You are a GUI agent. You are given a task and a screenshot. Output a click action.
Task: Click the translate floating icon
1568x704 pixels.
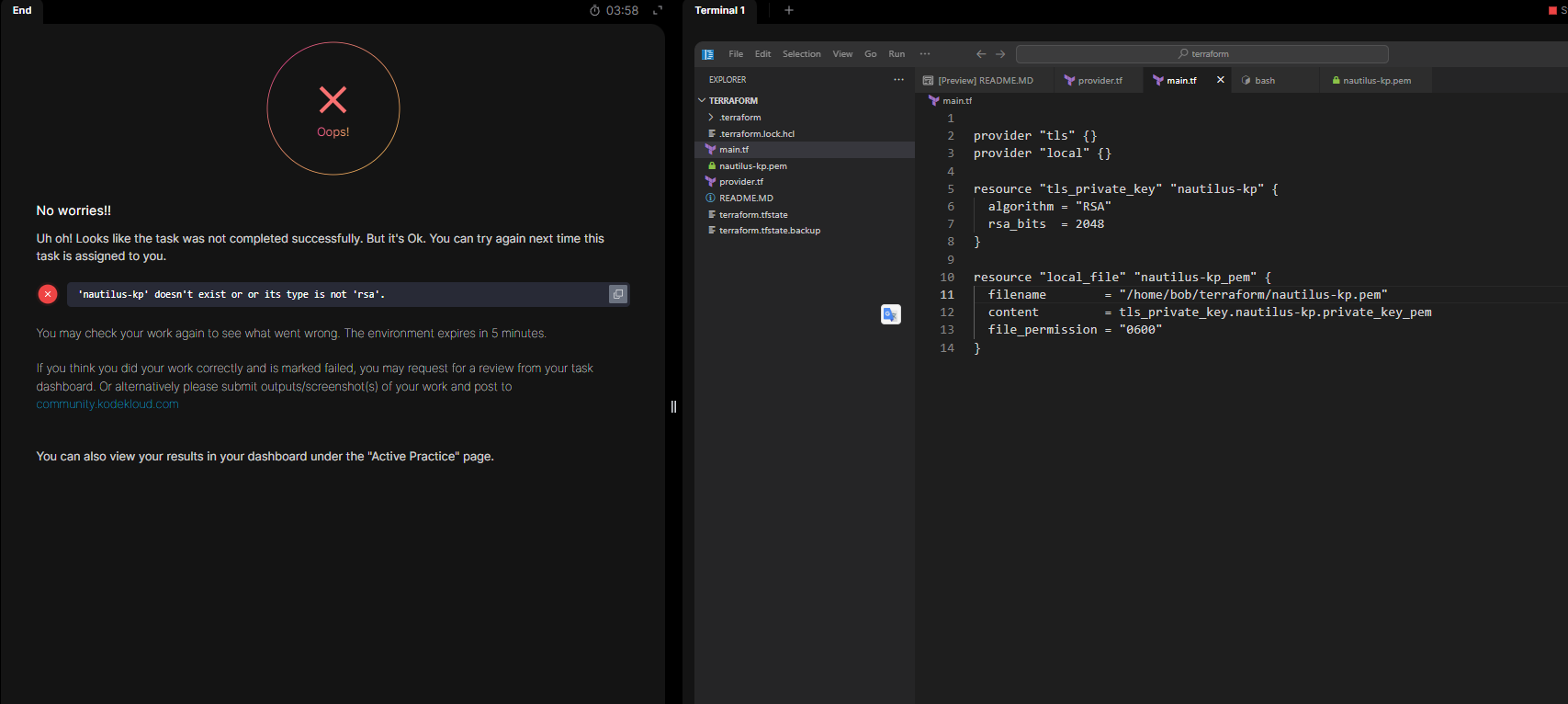pyautogui.click(x=890, y=314)
